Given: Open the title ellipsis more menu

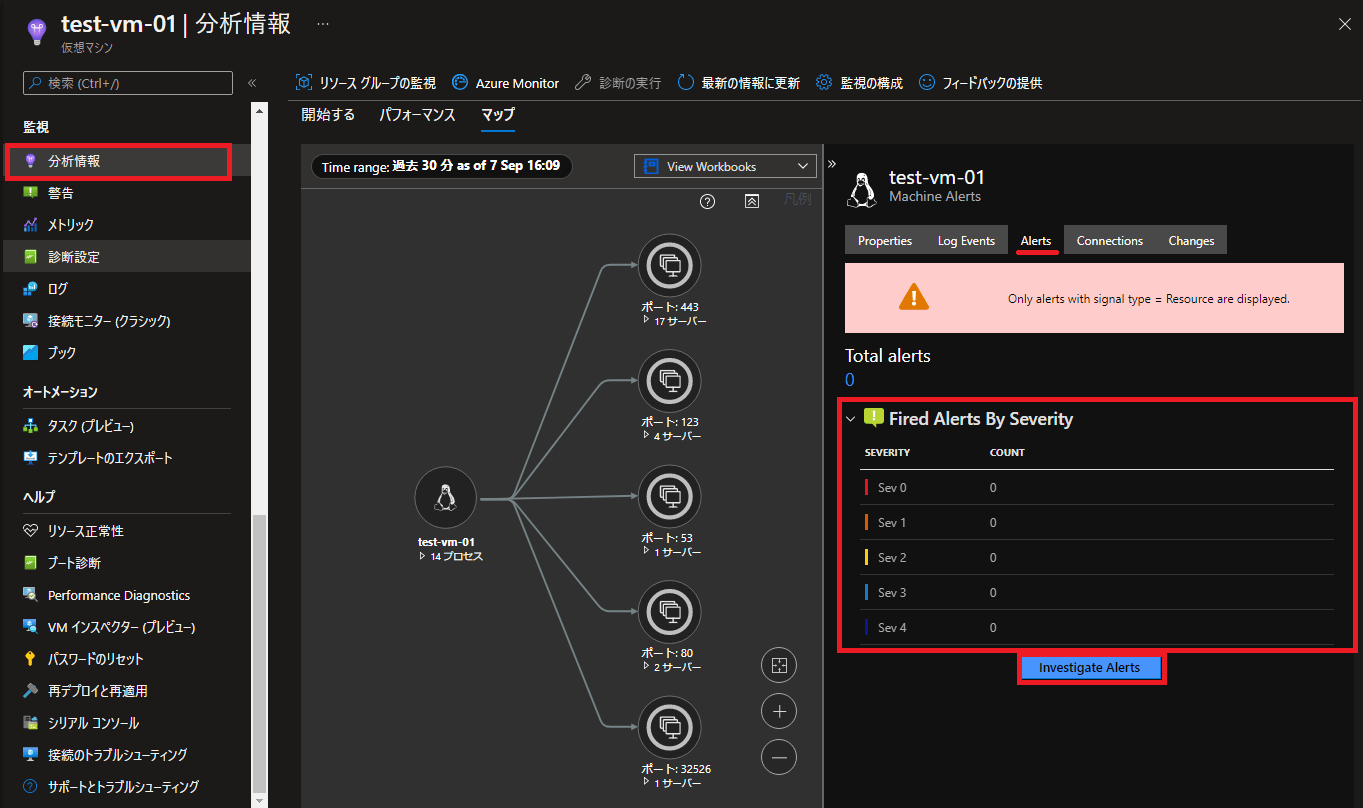Looking at the screenshot, I should tap(323, 23).
